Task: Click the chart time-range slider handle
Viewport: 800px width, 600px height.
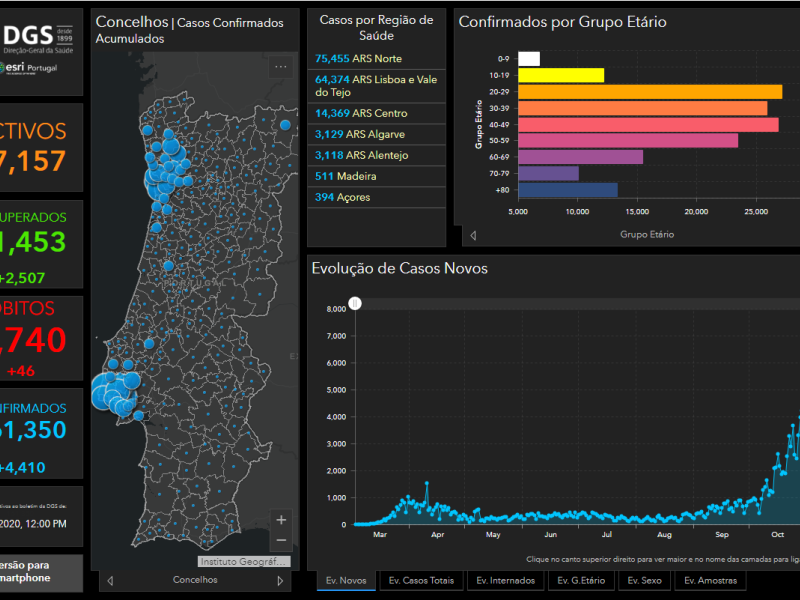Action: (354, 304)
